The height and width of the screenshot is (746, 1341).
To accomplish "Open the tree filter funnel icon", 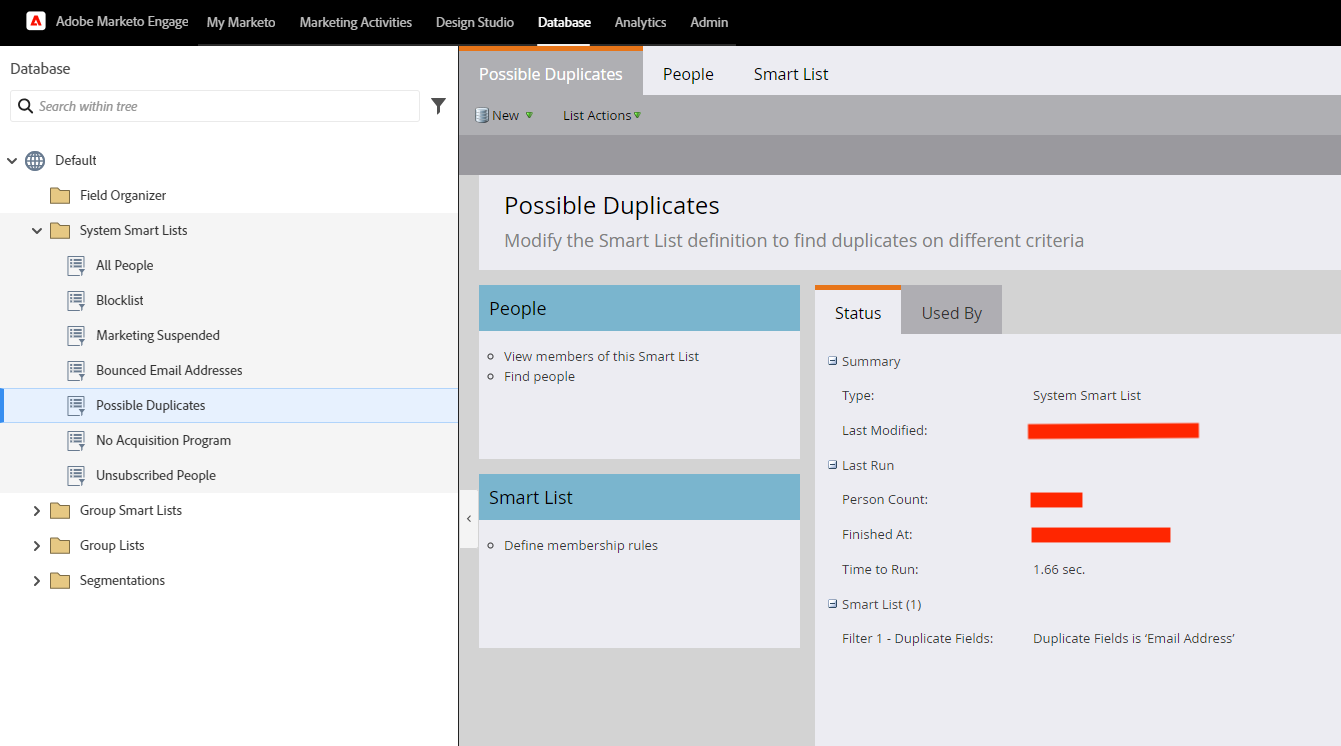I will coord(438,106).
